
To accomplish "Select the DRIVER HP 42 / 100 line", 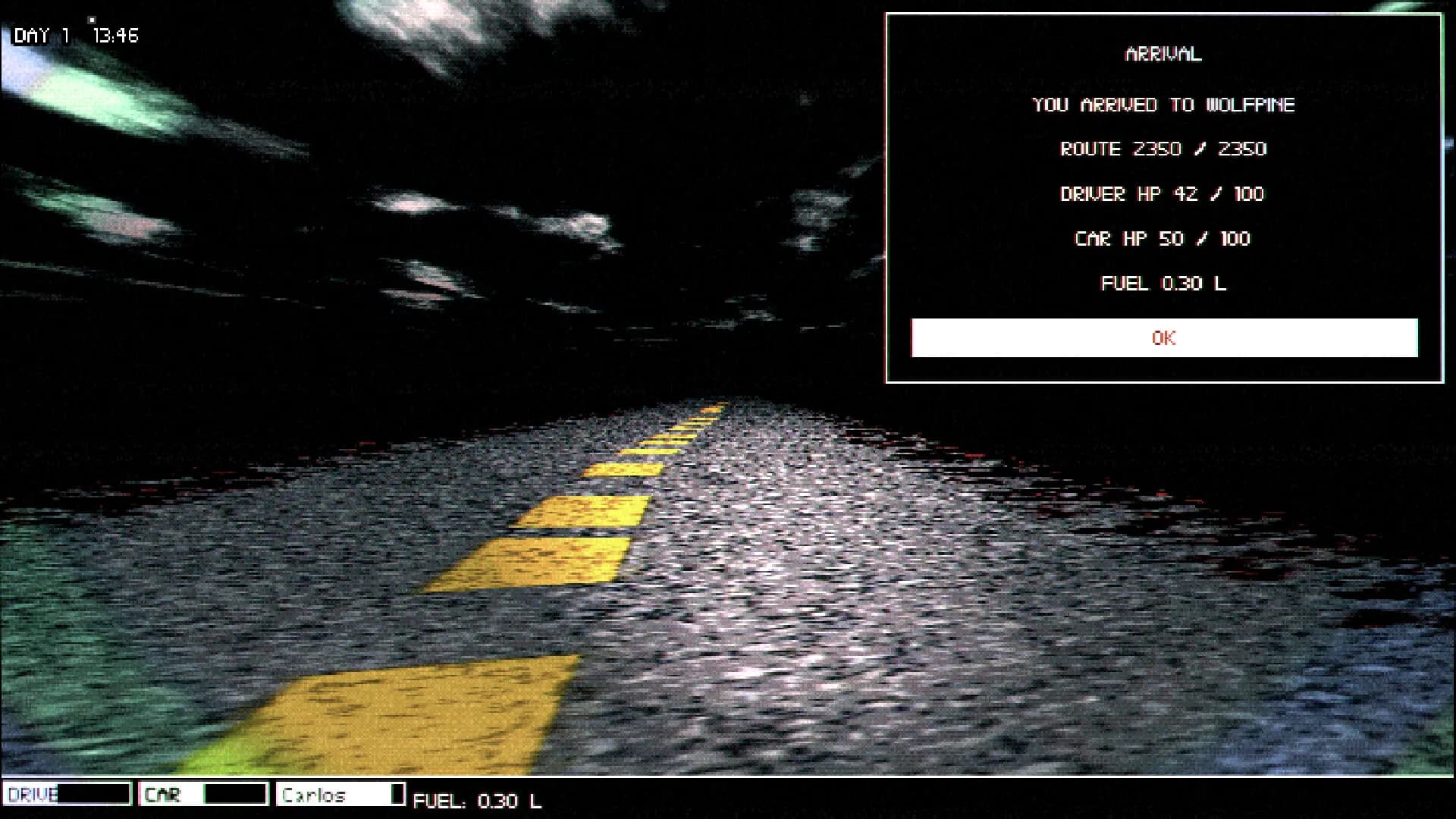I will [x=1163, y=194].
